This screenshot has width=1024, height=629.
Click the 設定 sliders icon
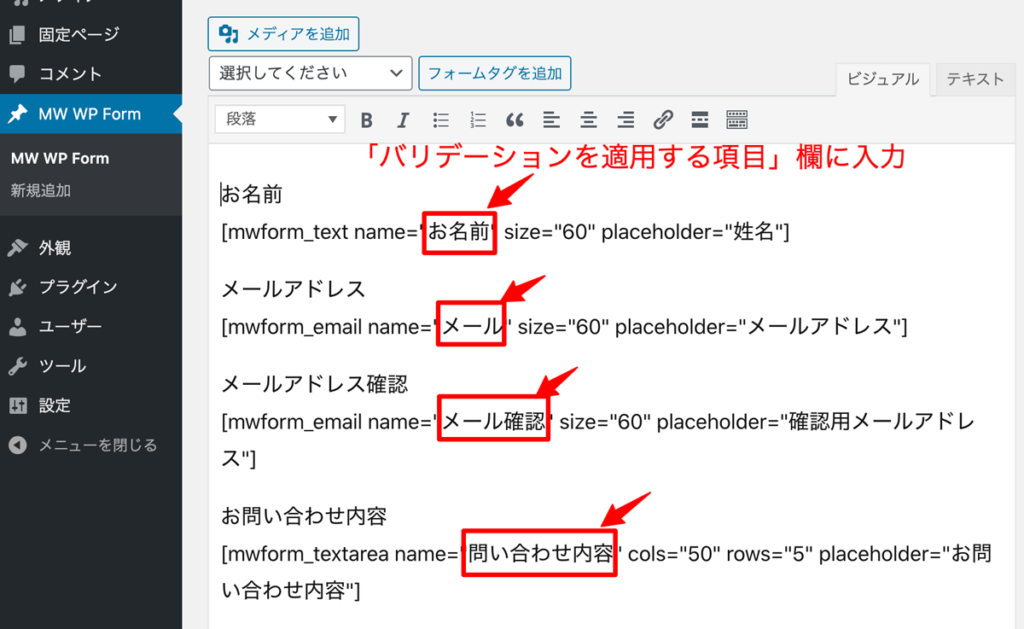point(18,406)
